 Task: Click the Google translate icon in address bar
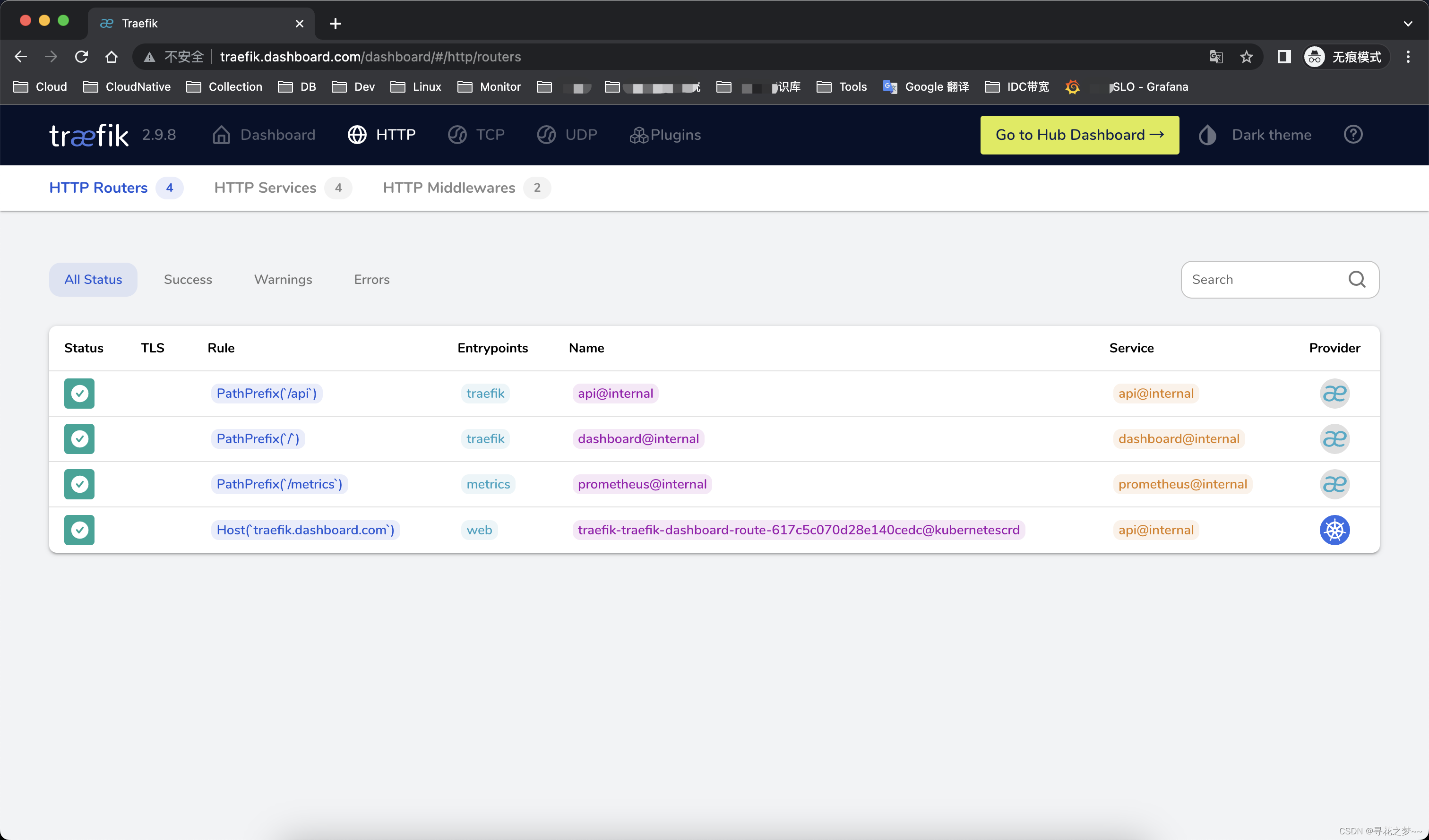click(x=1215, y=57)
